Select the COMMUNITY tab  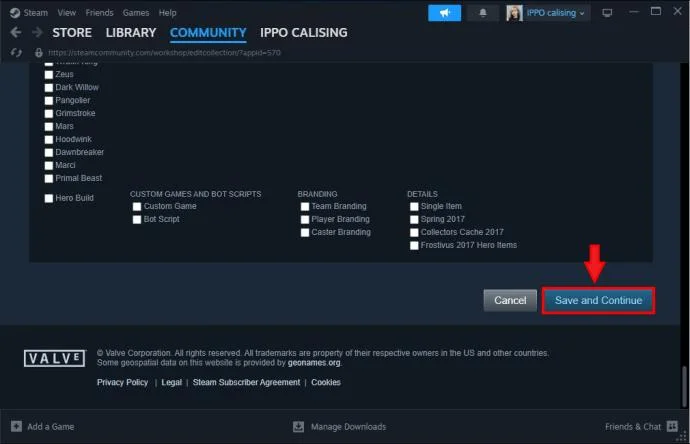[208, 33]
